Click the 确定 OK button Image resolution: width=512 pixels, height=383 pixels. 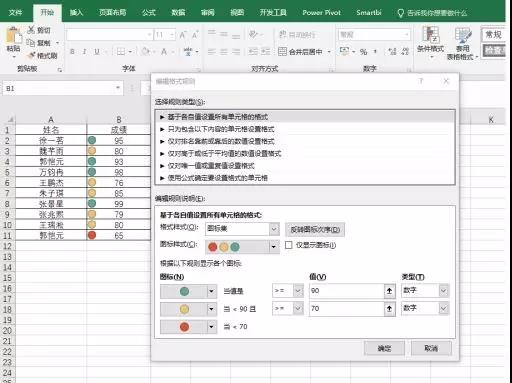384,348
